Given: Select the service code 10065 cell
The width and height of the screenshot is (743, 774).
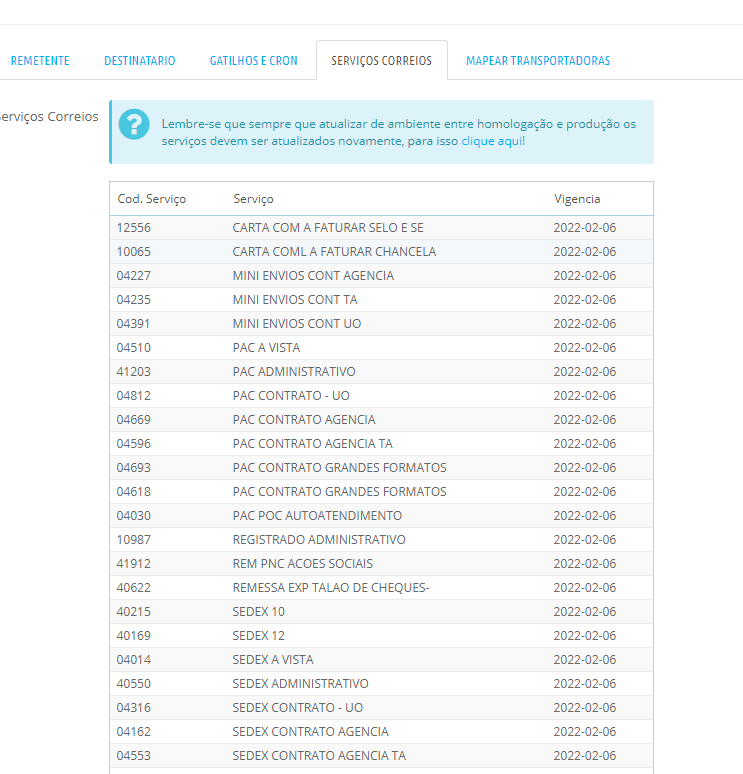Looking at the screenshot, I should pyautogui.click(x=133, y=252).
